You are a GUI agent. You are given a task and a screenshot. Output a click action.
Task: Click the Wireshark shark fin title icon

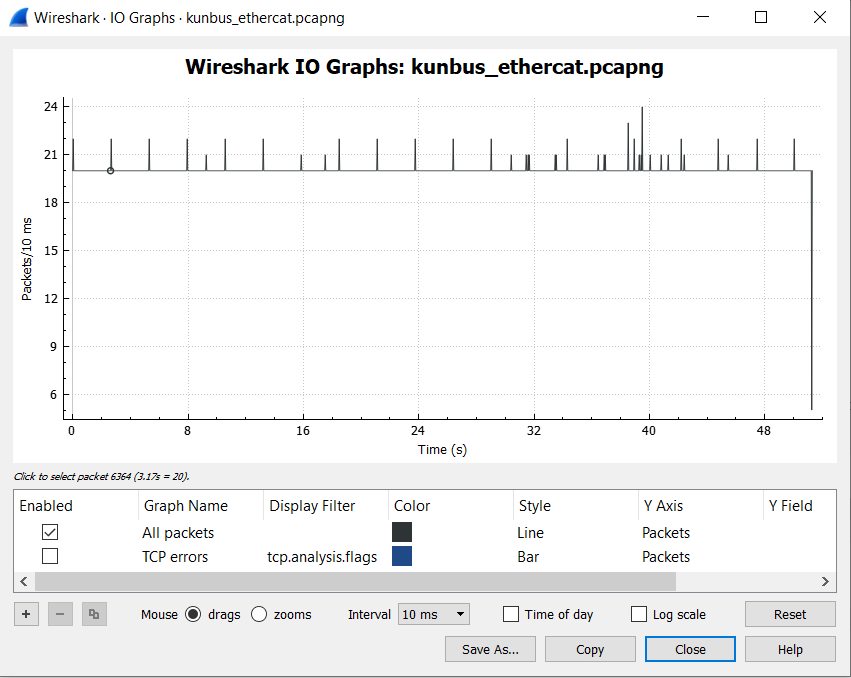pos(18,17)
